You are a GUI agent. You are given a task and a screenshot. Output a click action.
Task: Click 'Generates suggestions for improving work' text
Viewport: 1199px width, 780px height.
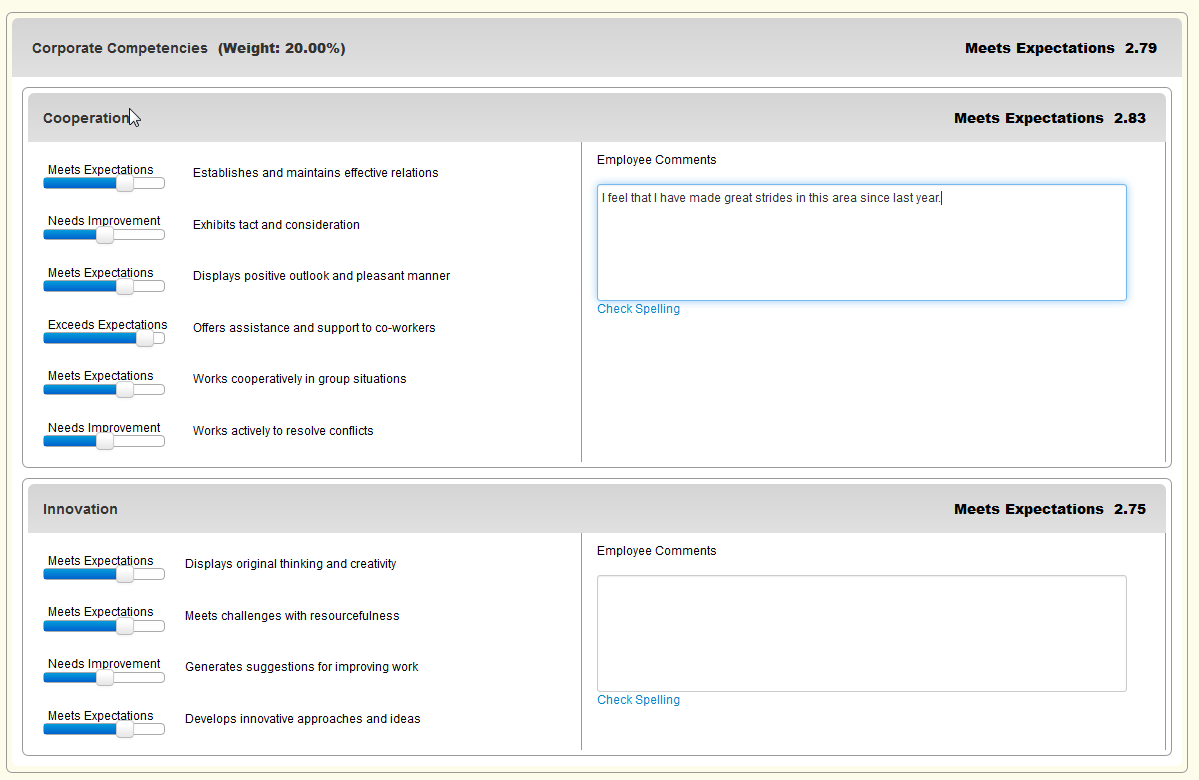coord(302,667)
